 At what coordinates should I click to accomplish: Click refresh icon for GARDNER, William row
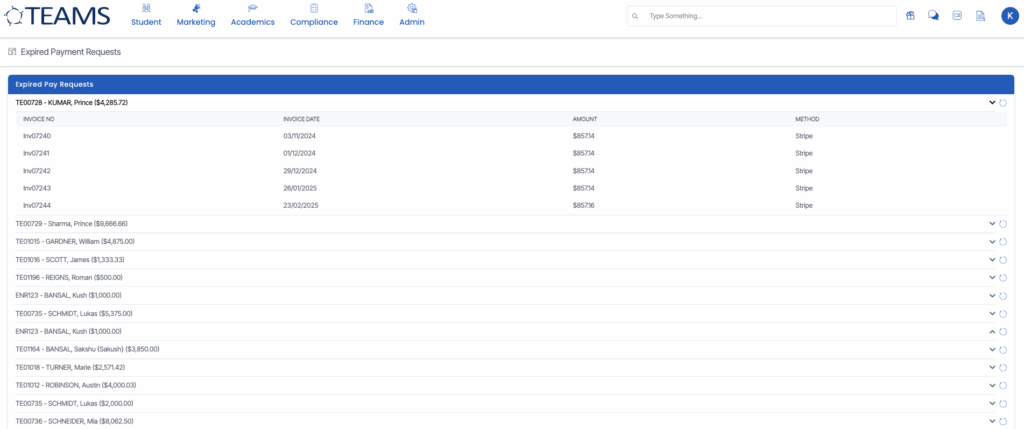pos(1003,241)
